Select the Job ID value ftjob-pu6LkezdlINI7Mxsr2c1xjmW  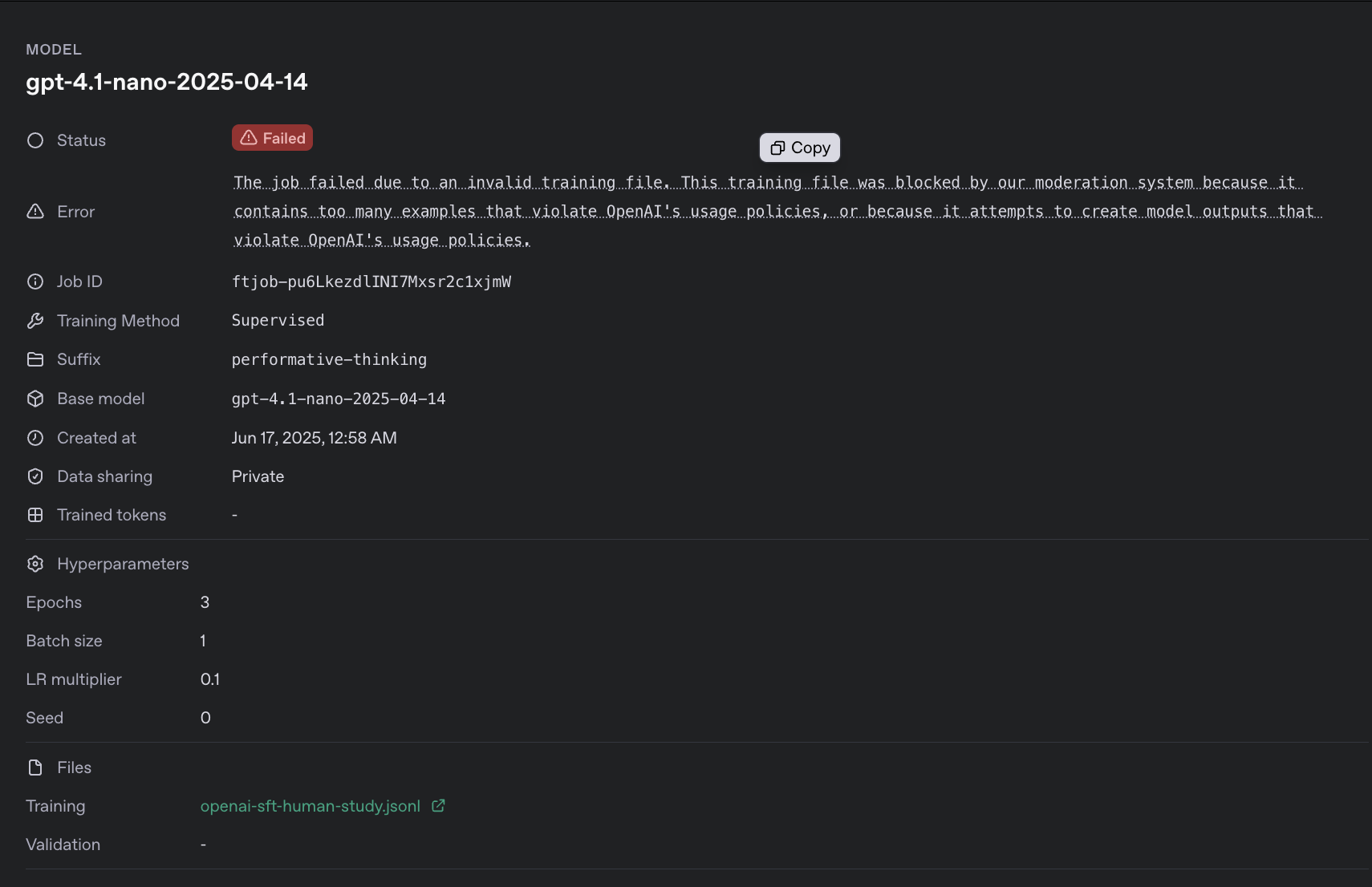[371, 281]
